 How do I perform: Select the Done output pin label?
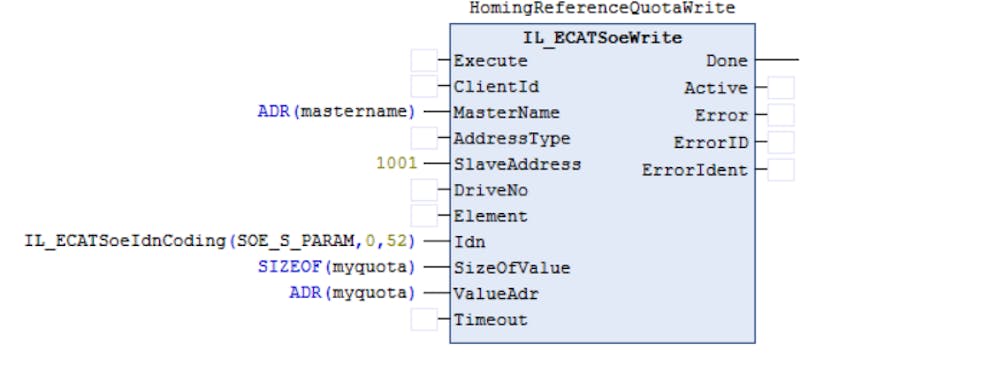726,61
